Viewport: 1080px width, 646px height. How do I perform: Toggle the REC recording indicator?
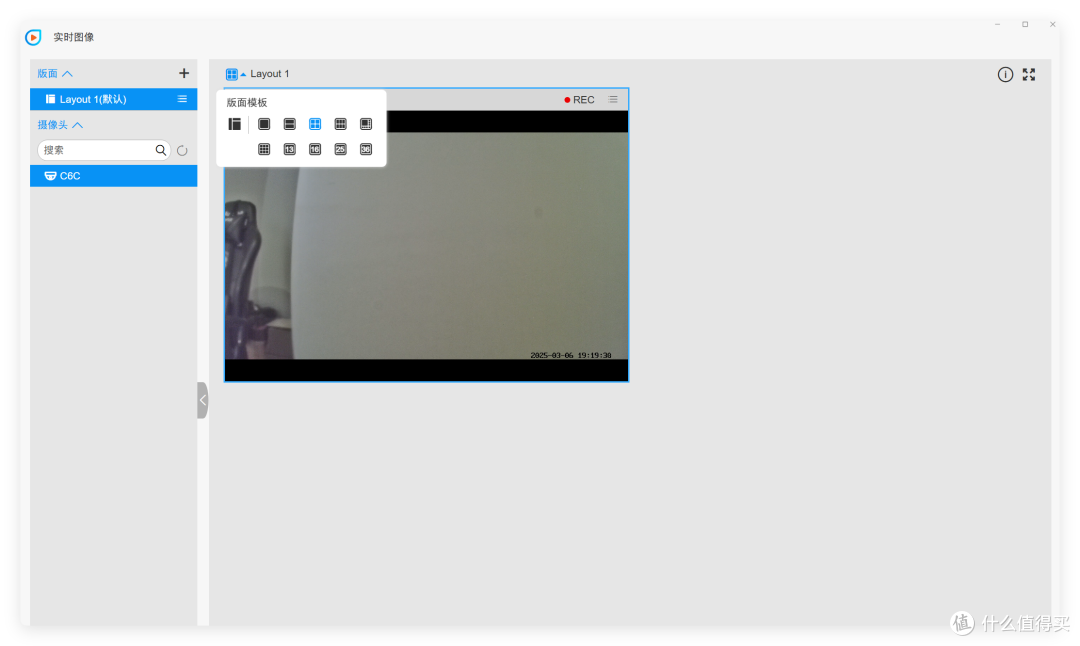pos(579,100)
